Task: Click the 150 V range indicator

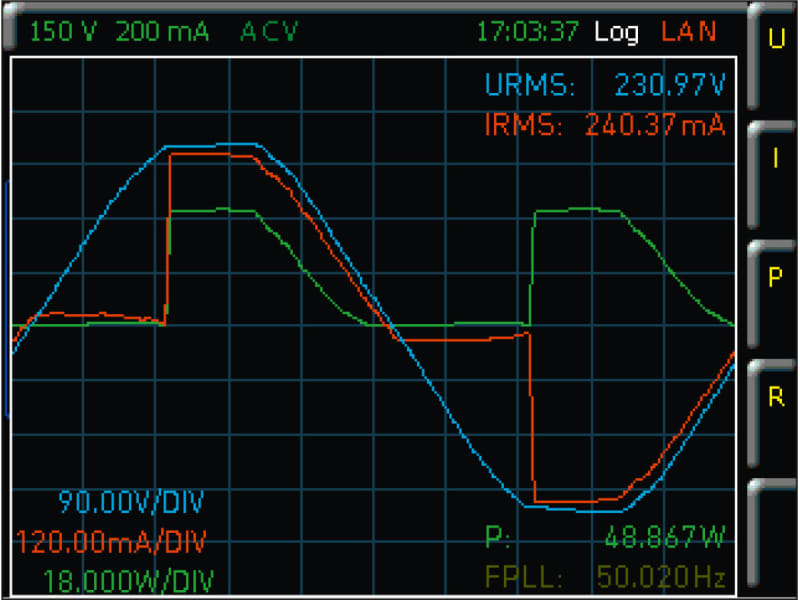Action: (63, 32)
